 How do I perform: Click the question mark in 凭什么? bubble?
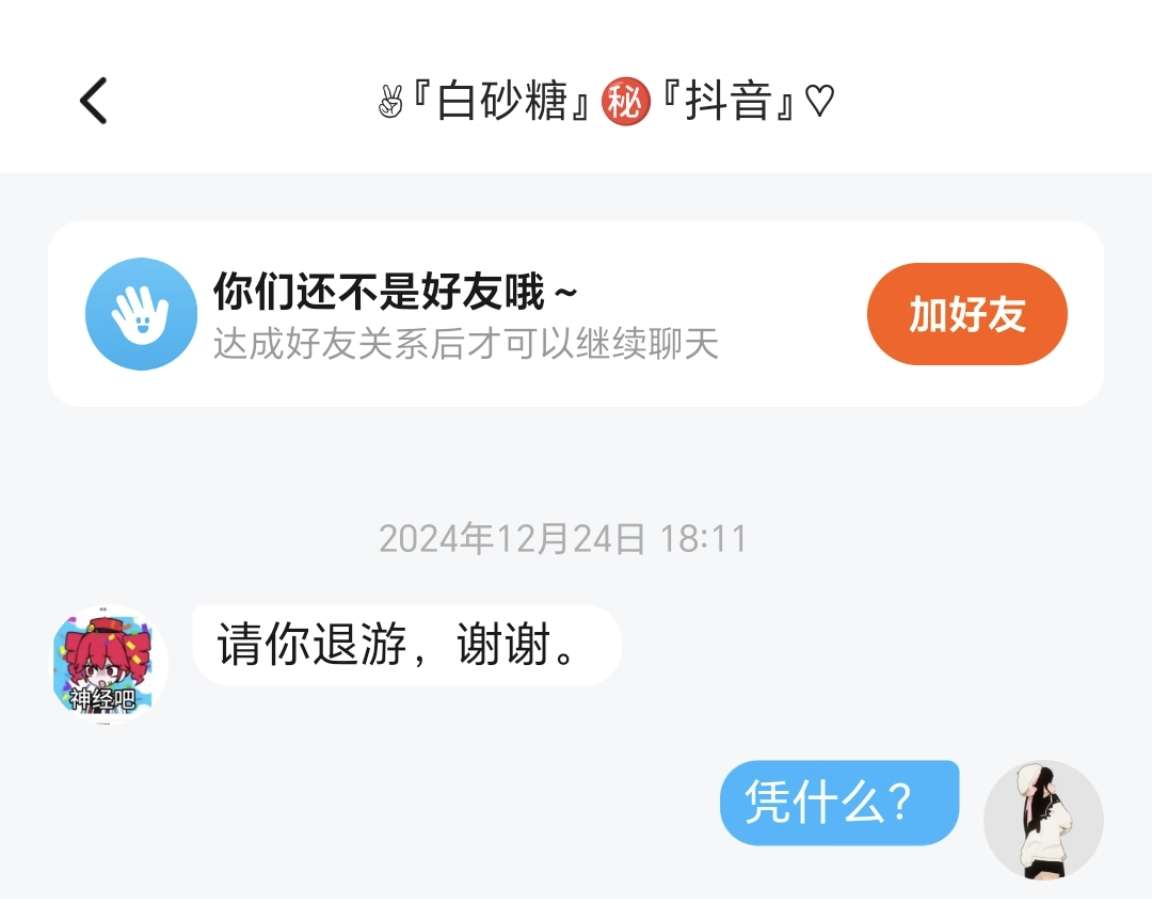tap(899, 802)
